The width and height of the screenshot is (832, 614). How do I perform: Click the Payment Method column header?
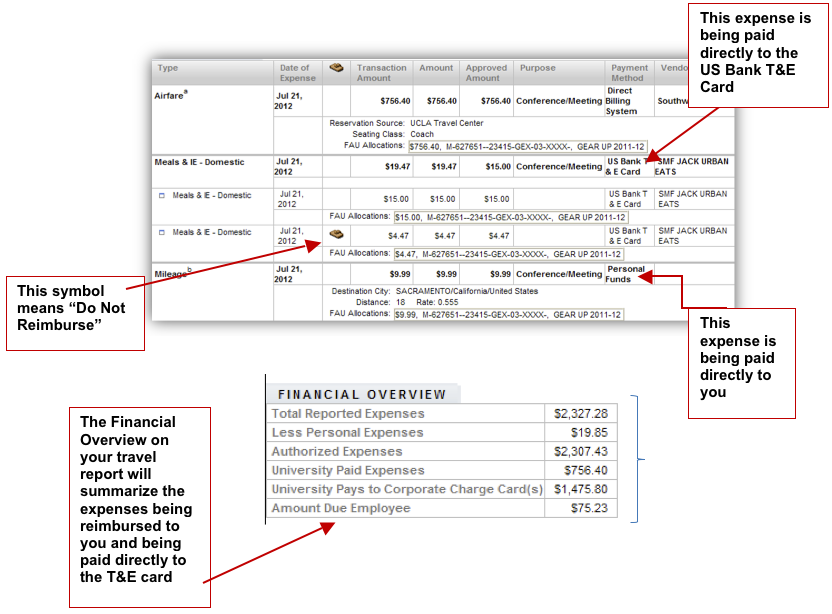[629, 73]
